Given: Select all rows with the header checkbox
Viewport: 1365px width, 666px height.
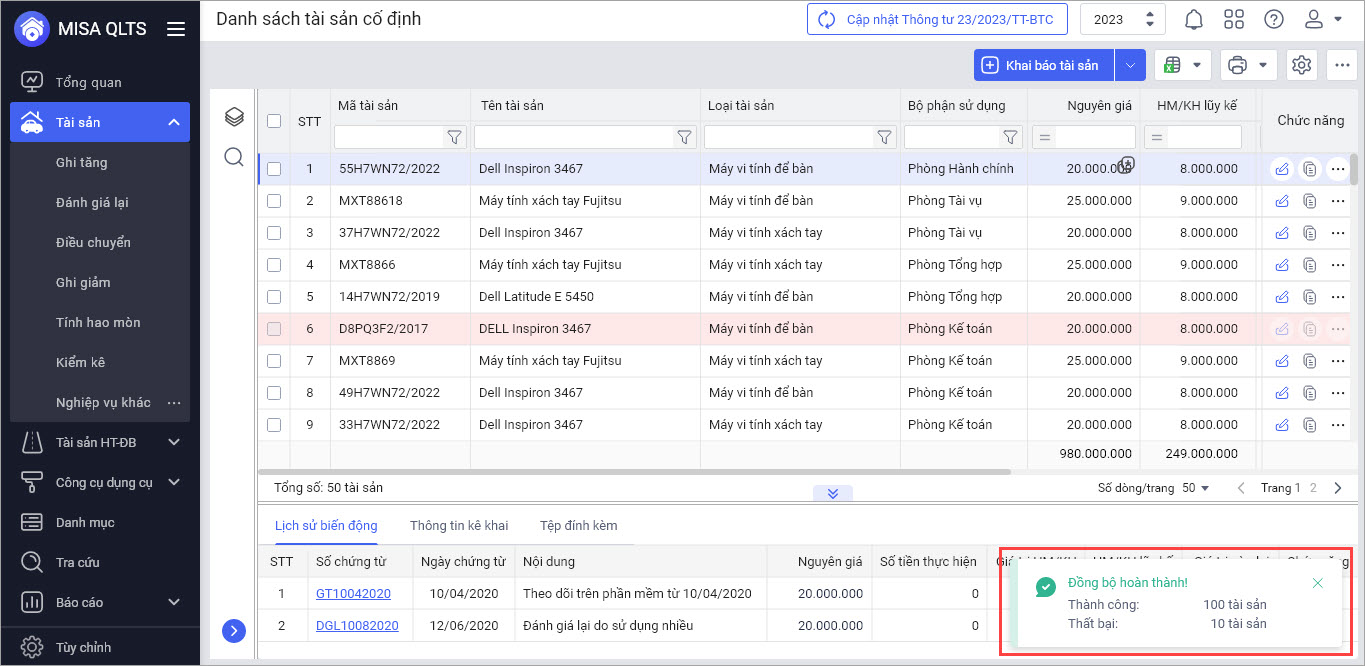Looking at the screenshot, I should click(274, 121).
